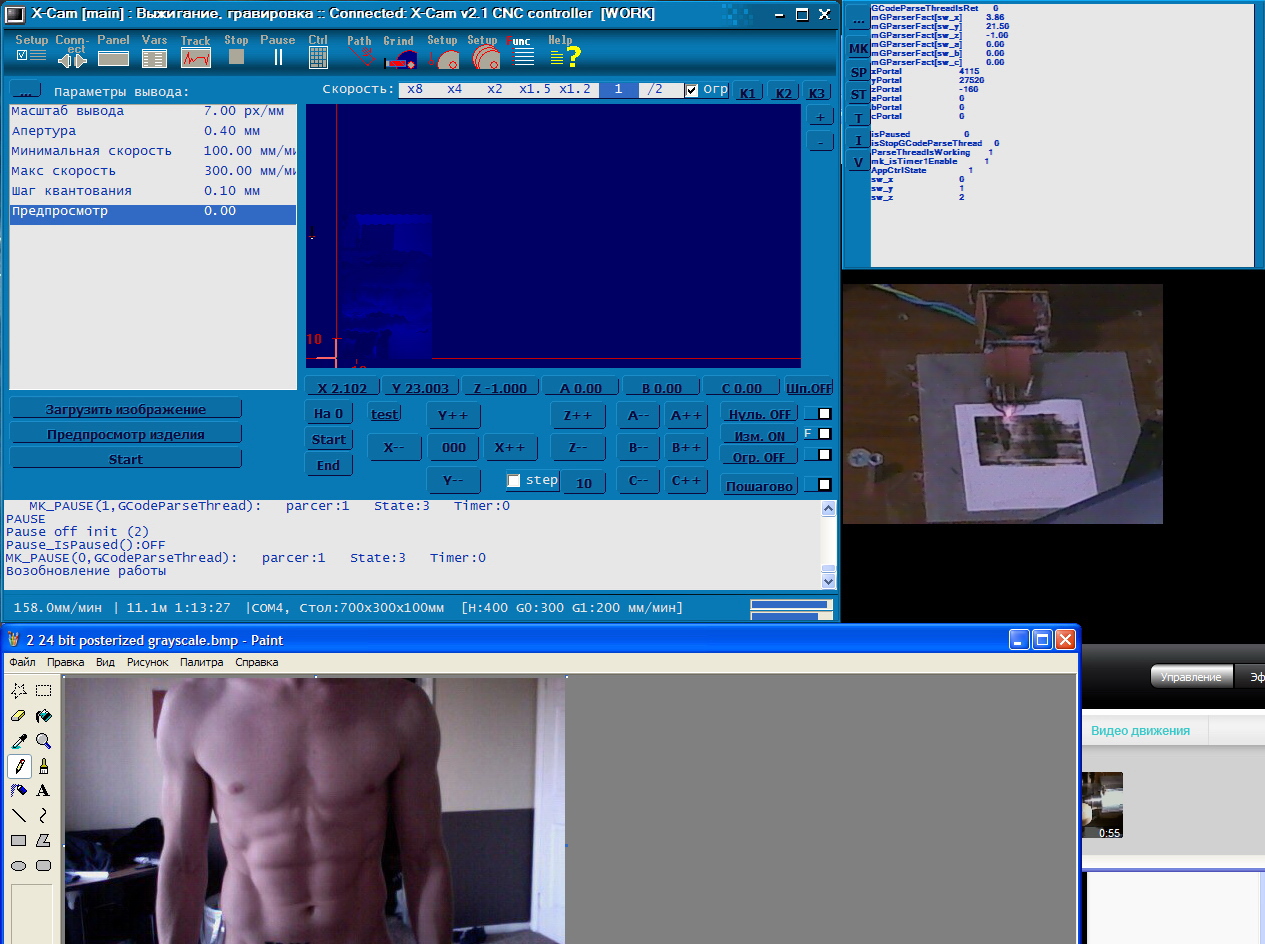Switch to the Управление tab
The height and width of the screenshot is (944, 1265).
[1191, 677]
